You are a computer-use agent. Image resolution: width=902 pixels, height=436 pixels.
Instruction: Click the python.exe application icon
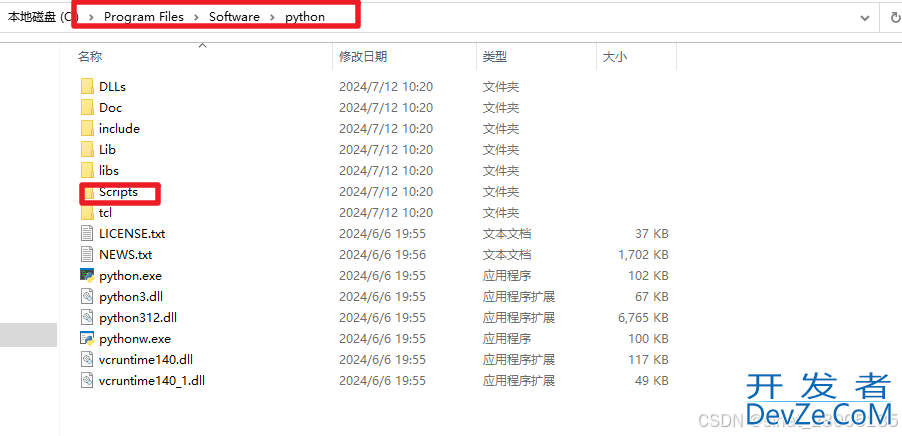(87, 276)
